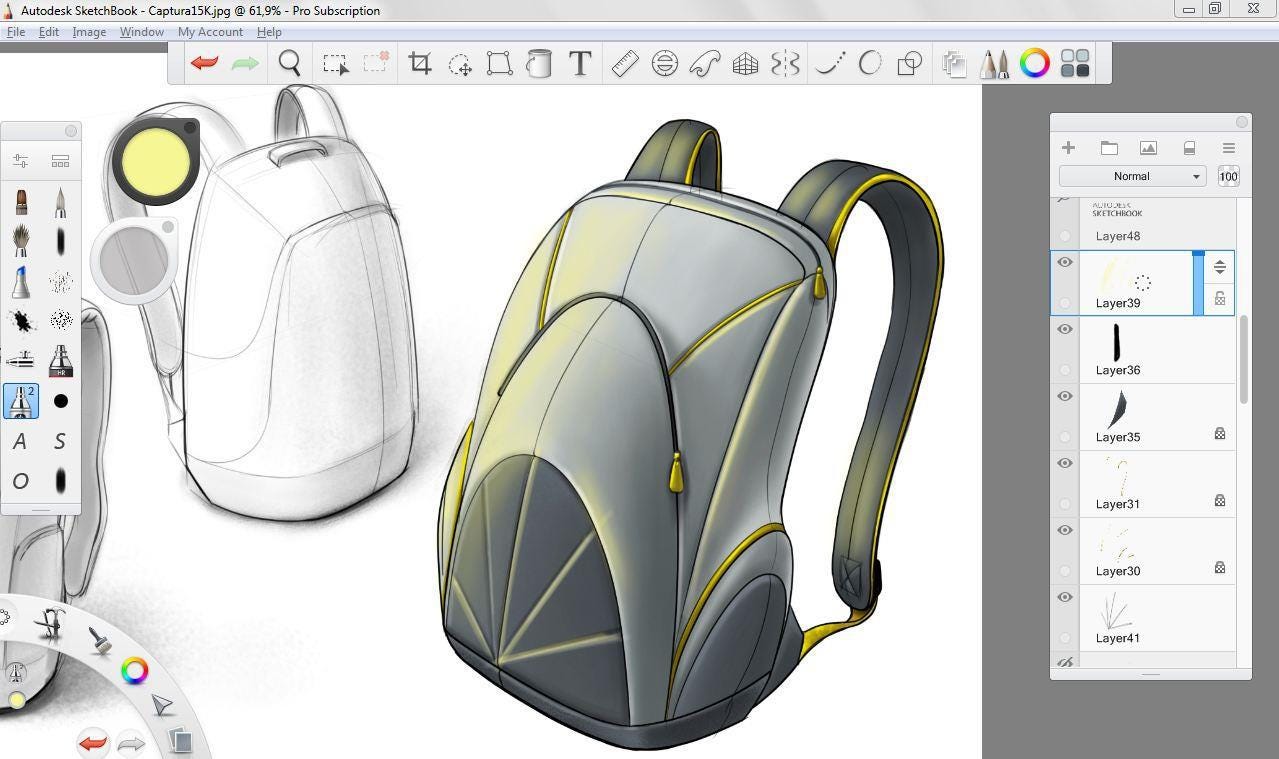This screenshot has width=1279, height=759.
Task: Open the Perspective Guides tool
Action: coord(745,64)
